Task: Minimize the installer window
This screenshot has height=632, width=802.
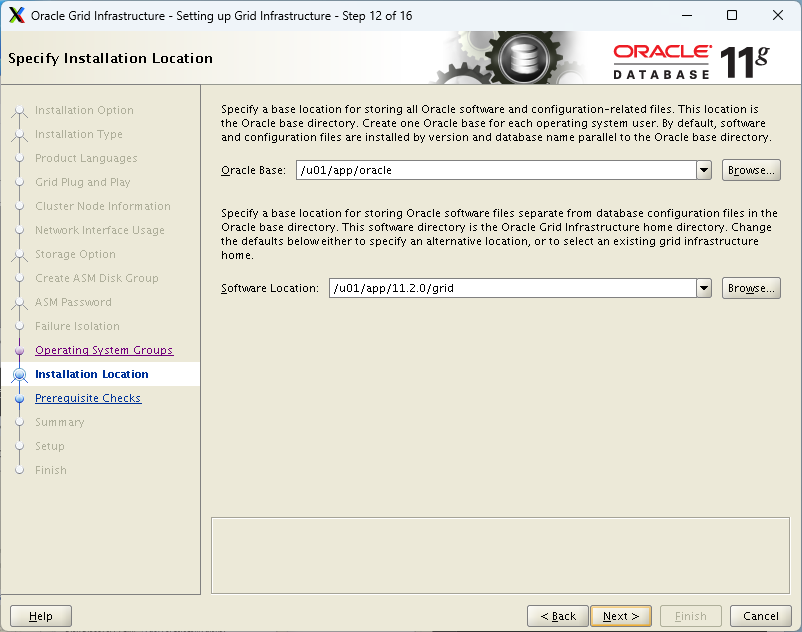Action: [687, 15]
